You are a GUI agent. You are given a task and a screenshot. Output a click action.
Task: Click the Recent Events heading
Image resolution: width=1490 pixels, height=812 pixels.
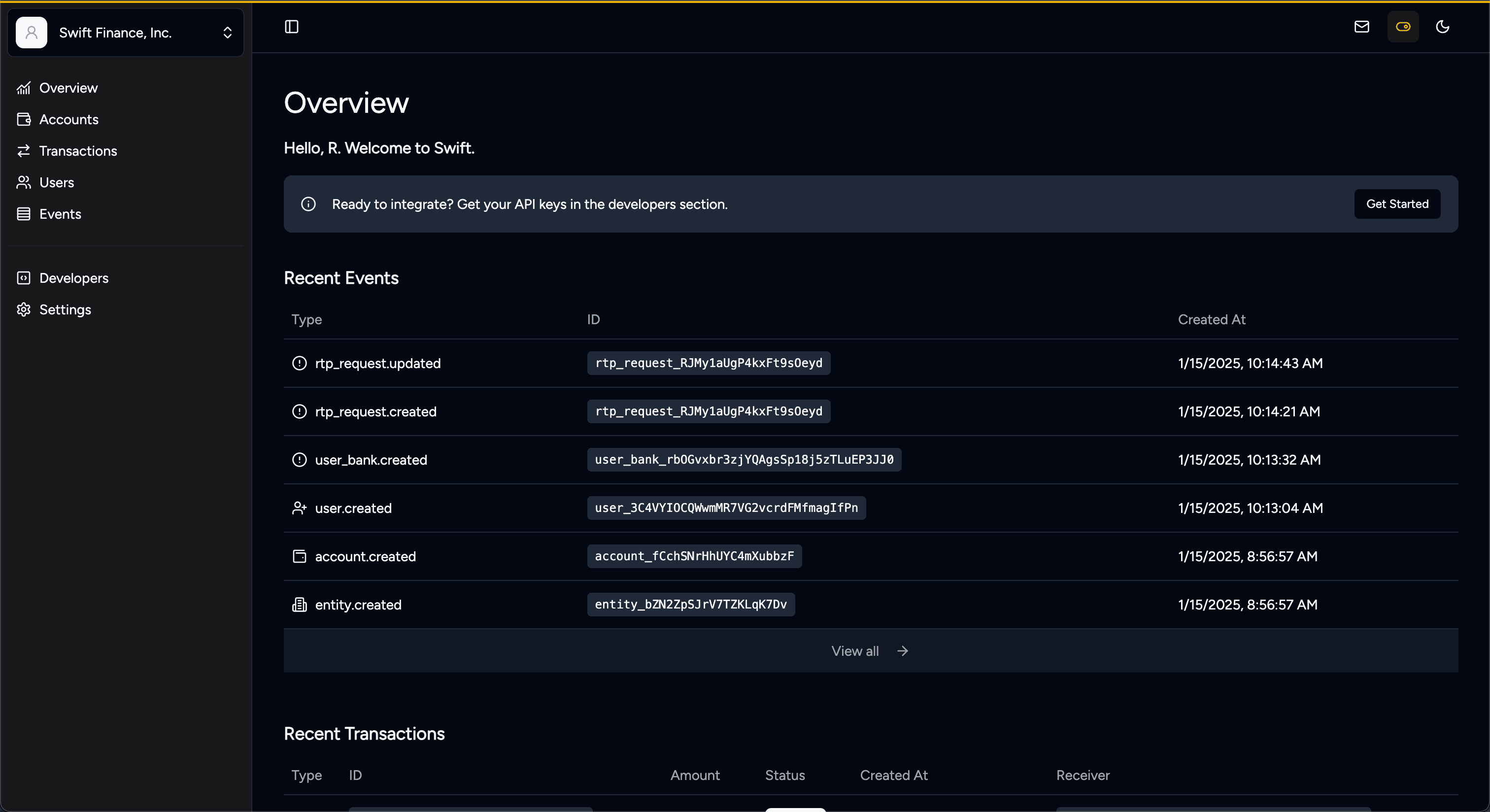tap(341, 278)
